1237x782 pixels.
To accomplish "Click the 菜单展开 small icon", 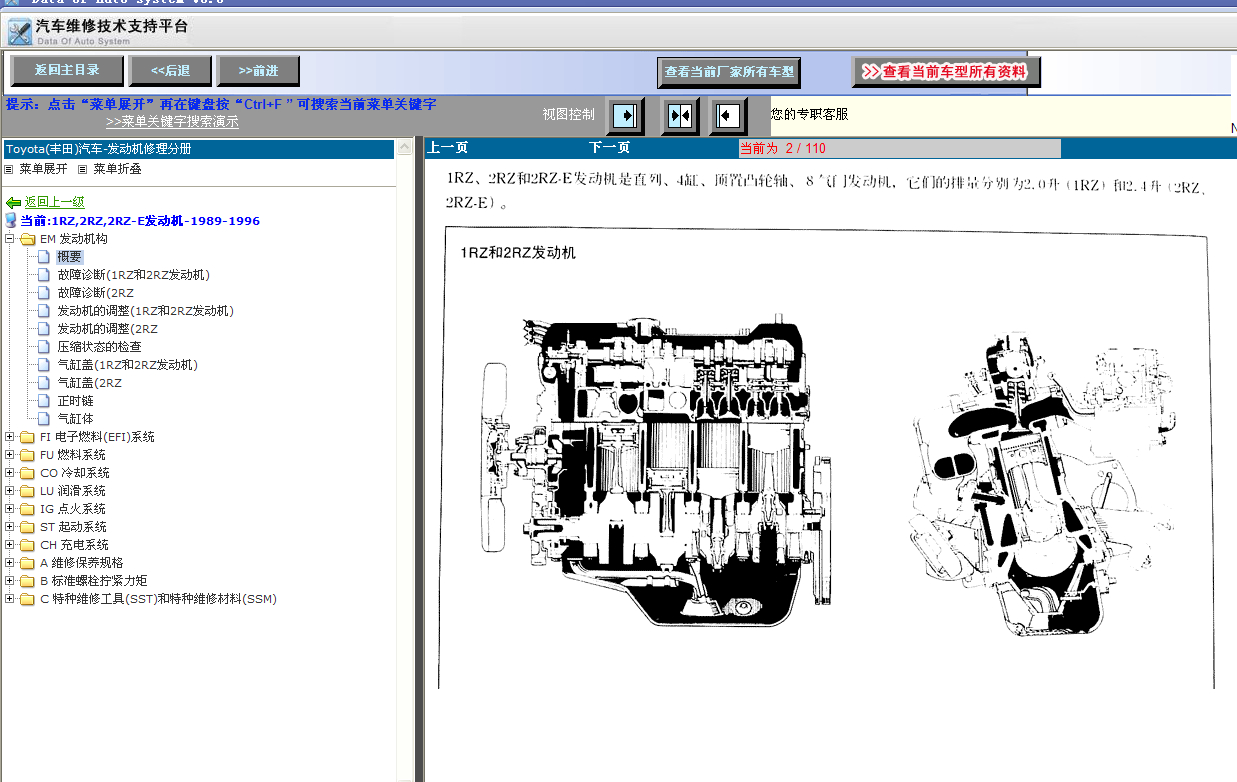I will coord(9,169).
